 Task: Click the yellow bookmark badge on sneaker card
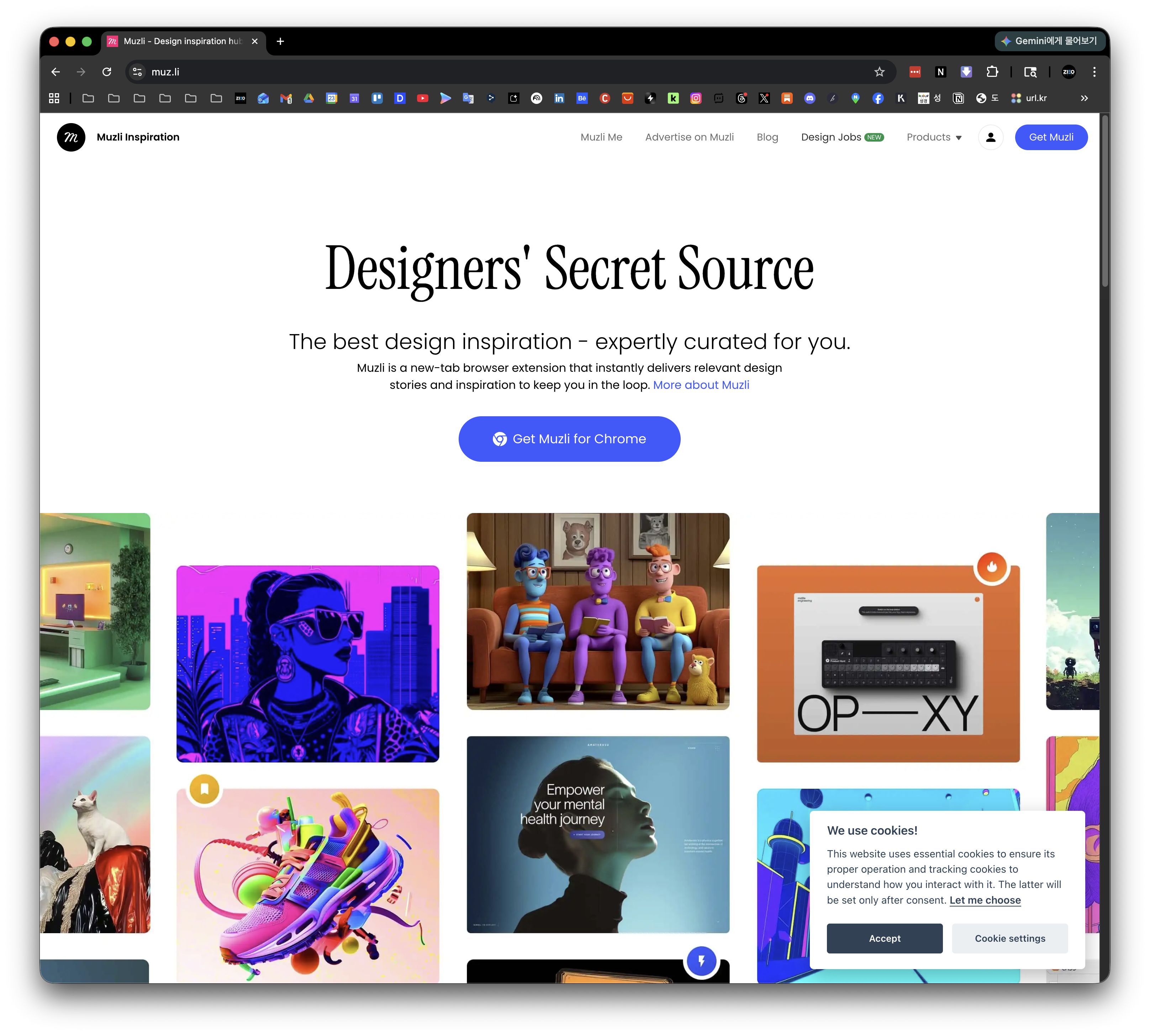[x=204, y=789]
